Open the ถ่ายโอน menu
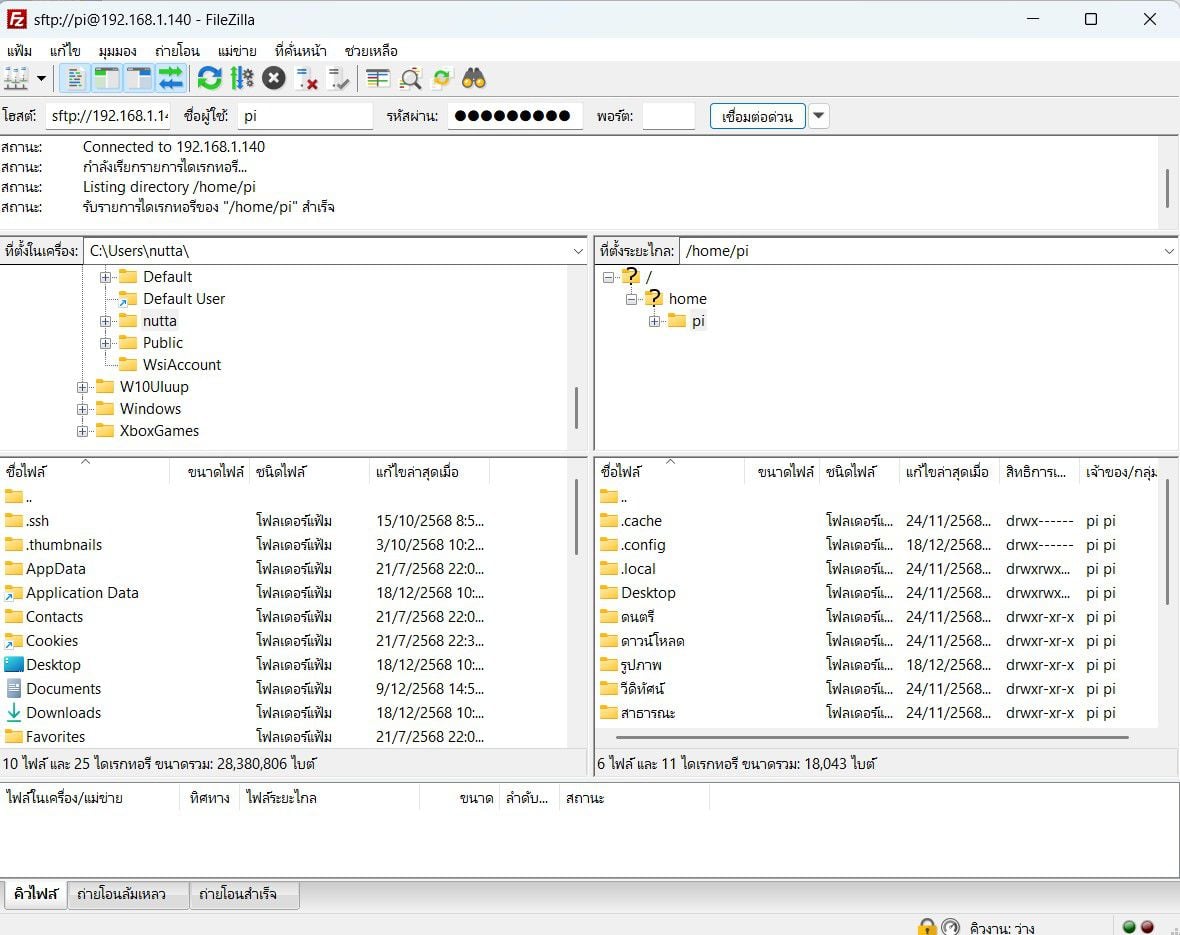 pos(176,50)
